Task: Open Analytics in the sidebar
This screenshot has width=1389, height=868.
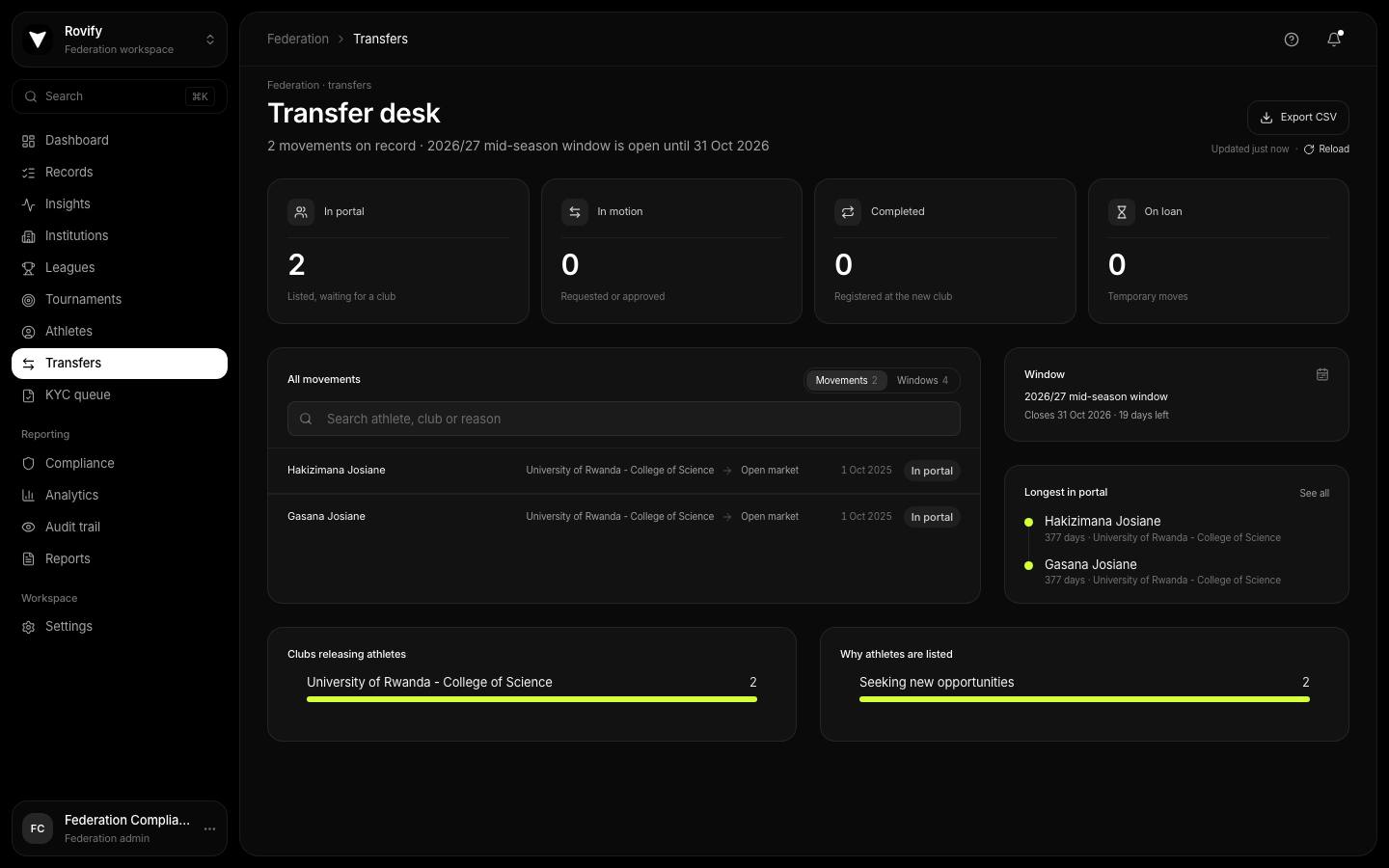Action: point(120,496)
